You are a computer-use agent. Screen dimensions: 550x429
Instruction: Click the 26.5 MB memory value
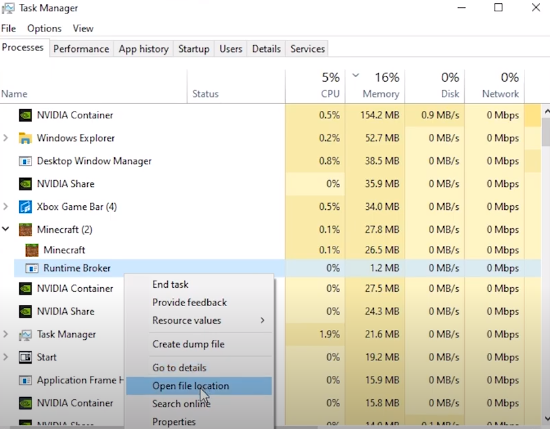tap(382, 250)
